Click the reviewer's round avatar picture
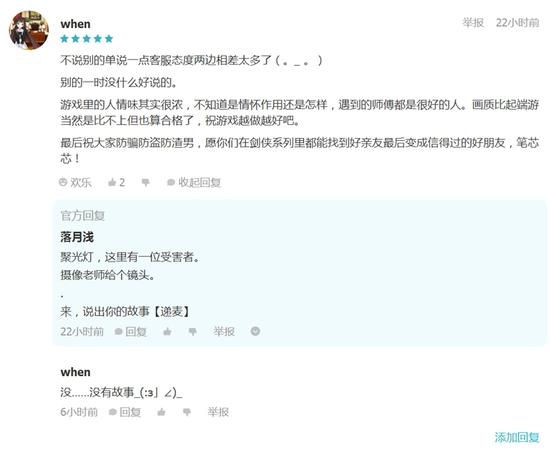The height and width of the screenshot is (455, 550). pos(29,30)
